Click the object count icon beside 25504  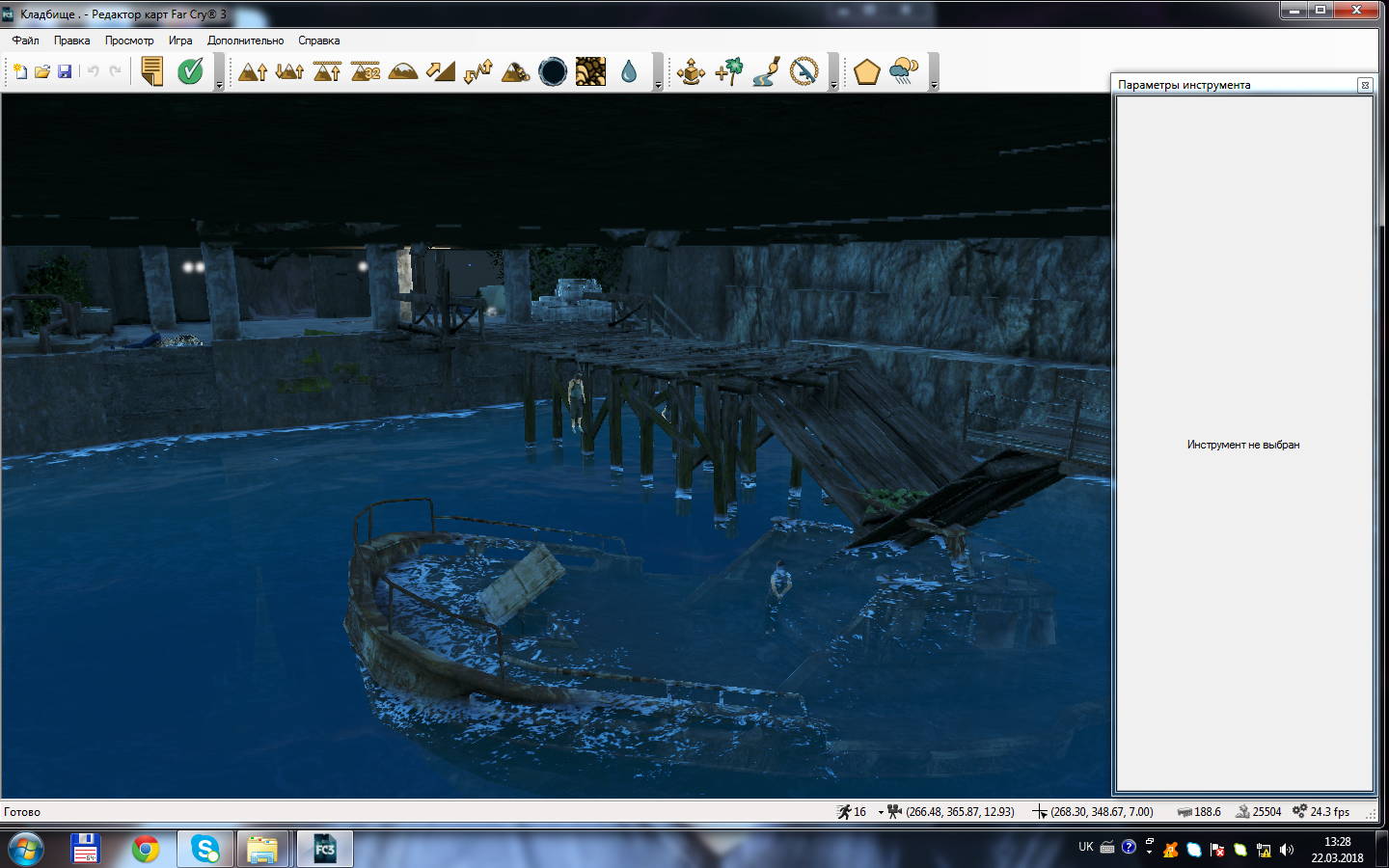pos(1242,812)
